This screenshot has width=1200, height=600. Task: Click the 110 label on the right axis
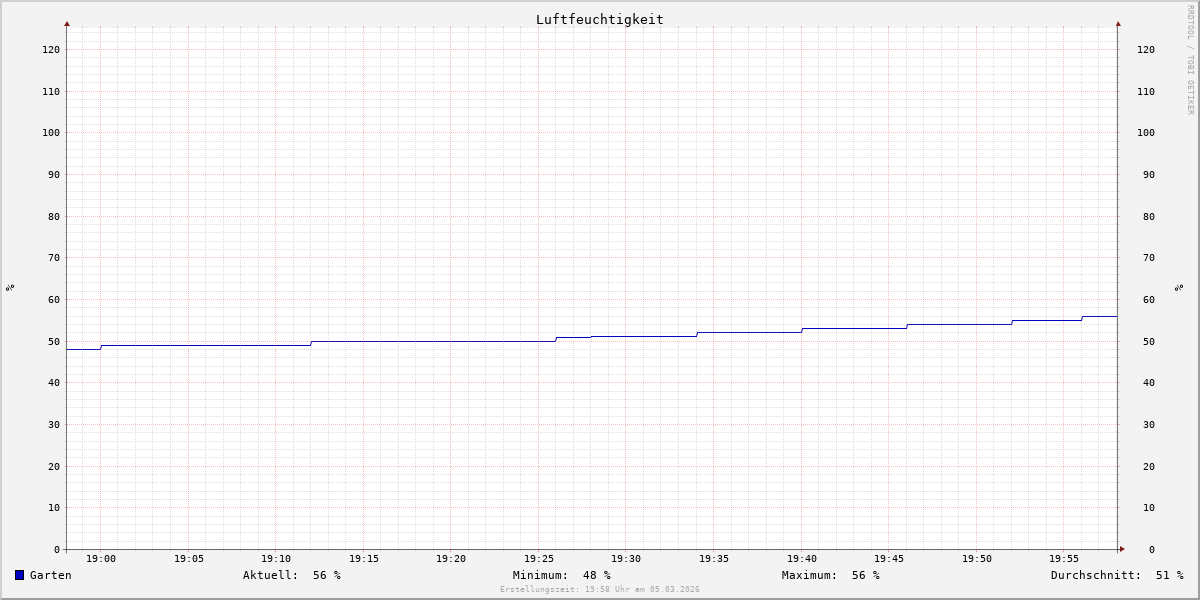[x=1146, y=91]
